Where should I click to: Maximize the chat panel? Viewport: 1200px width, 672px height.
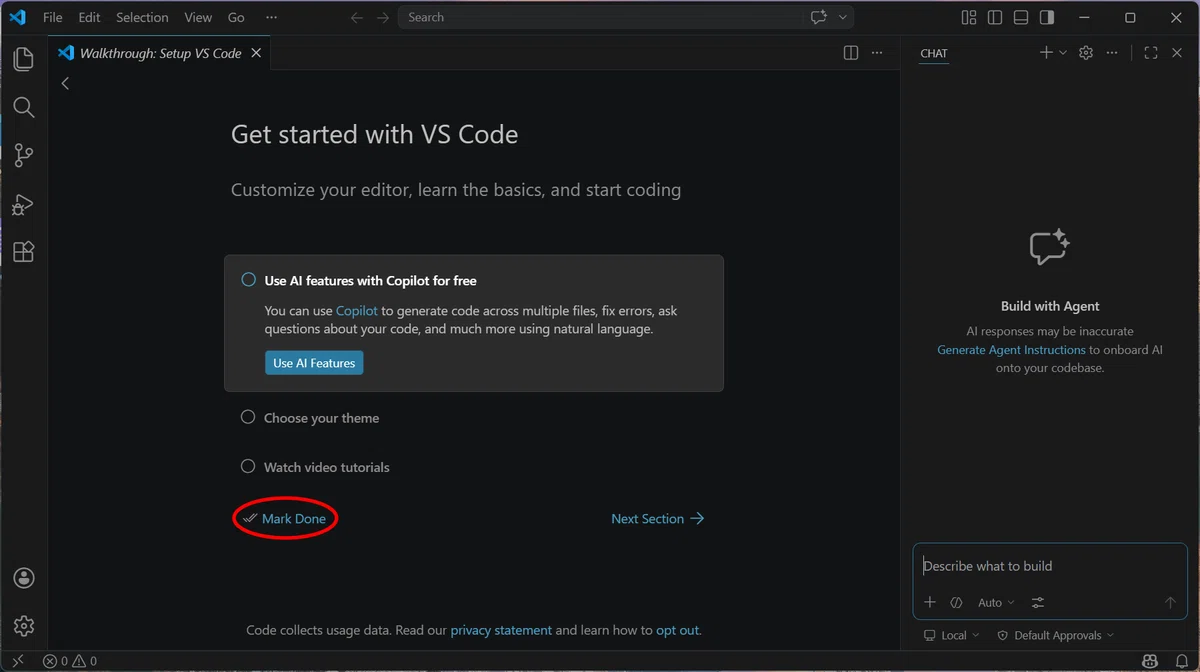(x=1151, y=53)
